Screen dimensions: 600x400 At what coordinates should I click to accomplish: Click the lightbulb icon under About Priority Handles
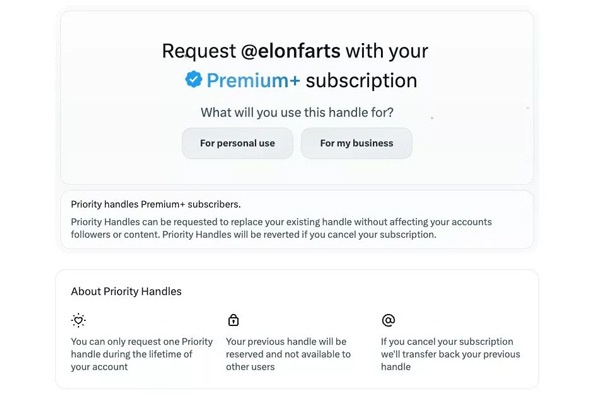79,320
